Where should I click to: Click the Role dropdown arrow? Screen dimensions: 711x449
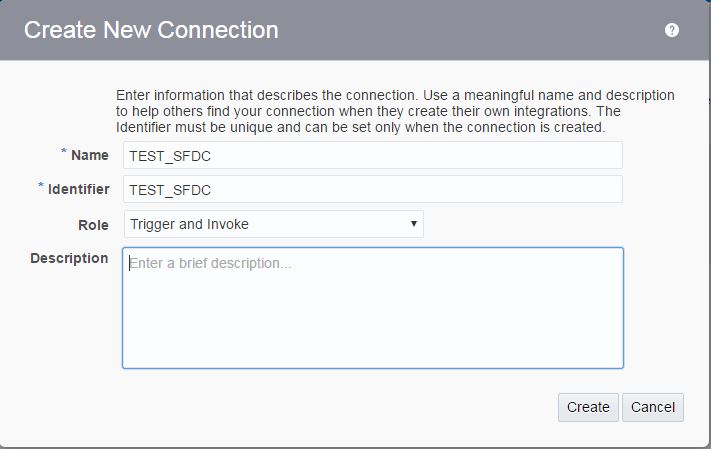point(414,224)
